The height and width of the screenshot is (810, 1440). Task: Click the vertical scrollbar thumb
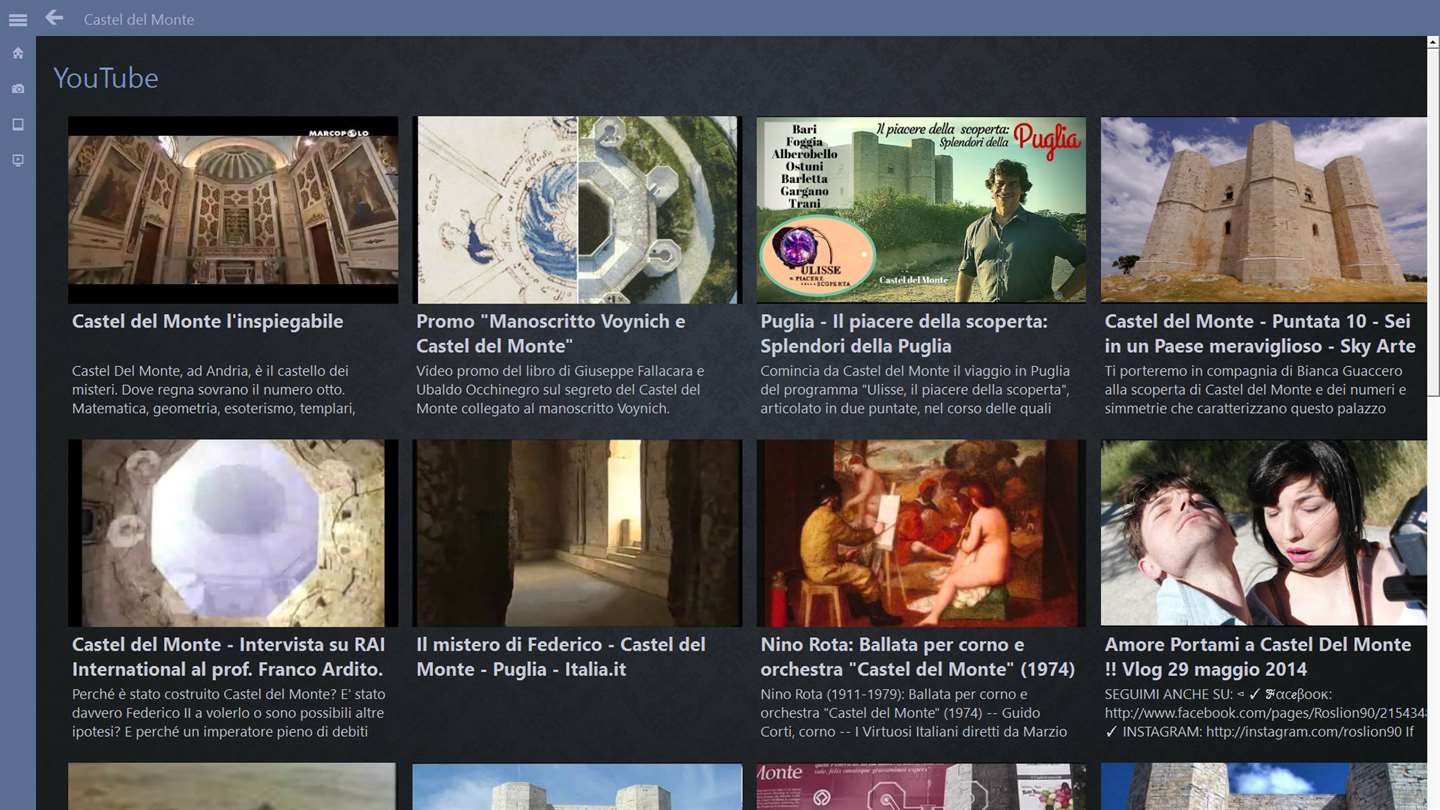click(x=1434, y=223)
